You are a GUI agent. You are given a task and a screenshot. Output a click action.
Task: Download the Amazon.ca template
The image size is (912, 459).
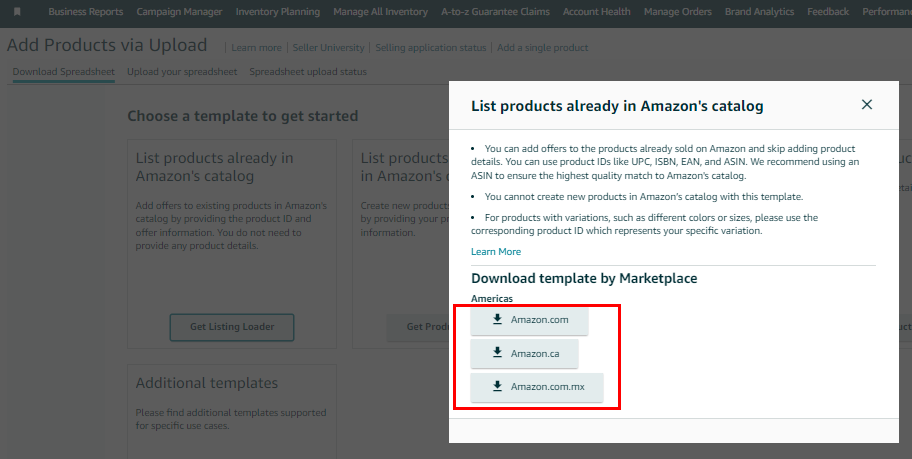click(x=525, y=354)
